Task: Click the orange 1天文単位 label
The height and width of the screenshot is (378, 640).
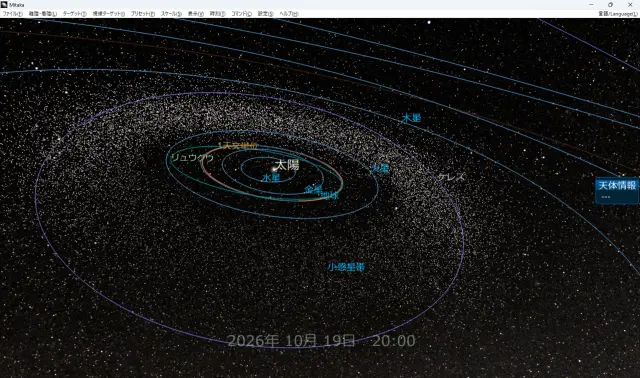Action: pyautogui.click(x=238, y=145)
